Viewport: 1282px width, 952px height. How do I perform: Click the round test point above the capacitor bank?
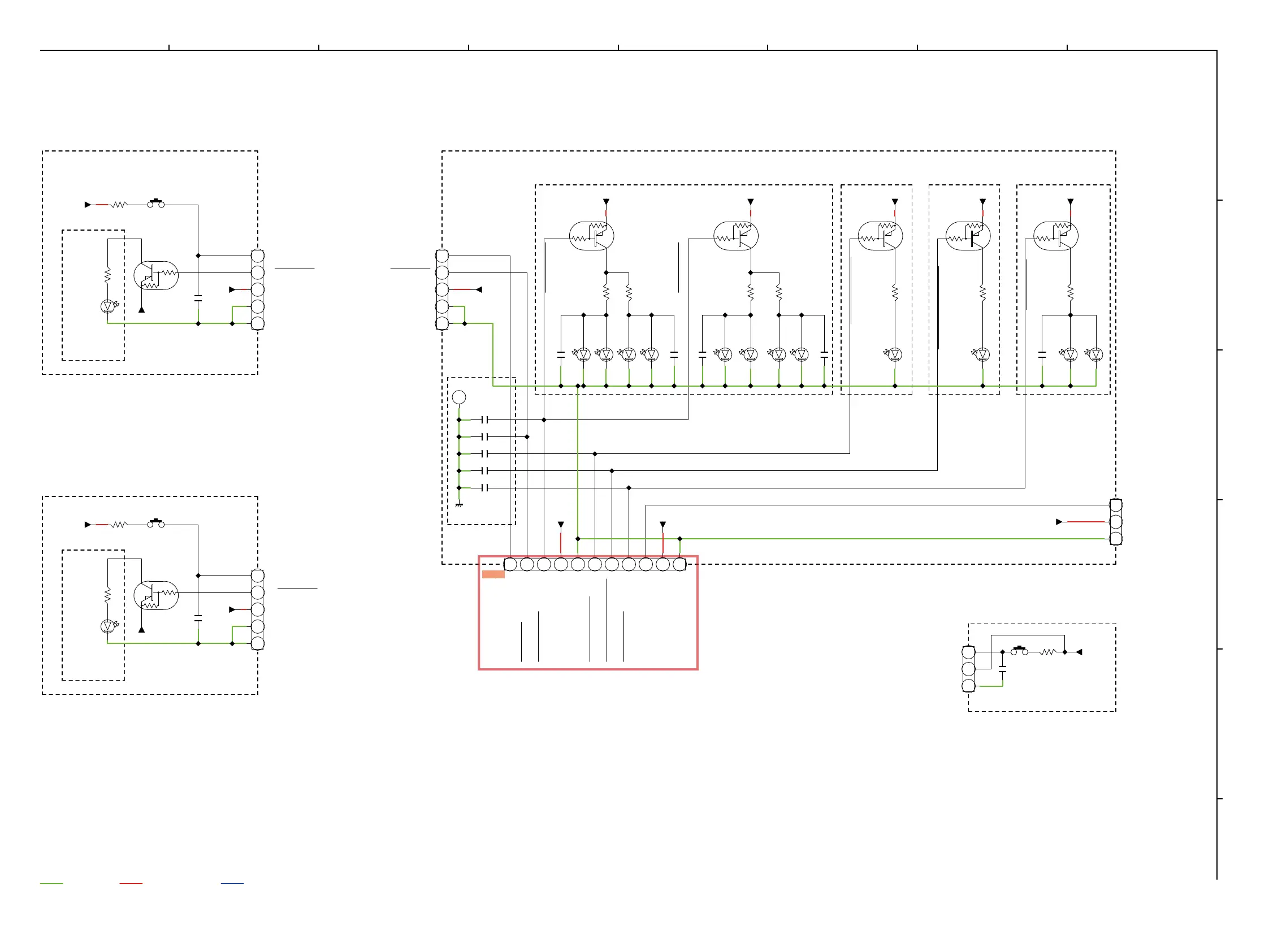tap(459, 397)
